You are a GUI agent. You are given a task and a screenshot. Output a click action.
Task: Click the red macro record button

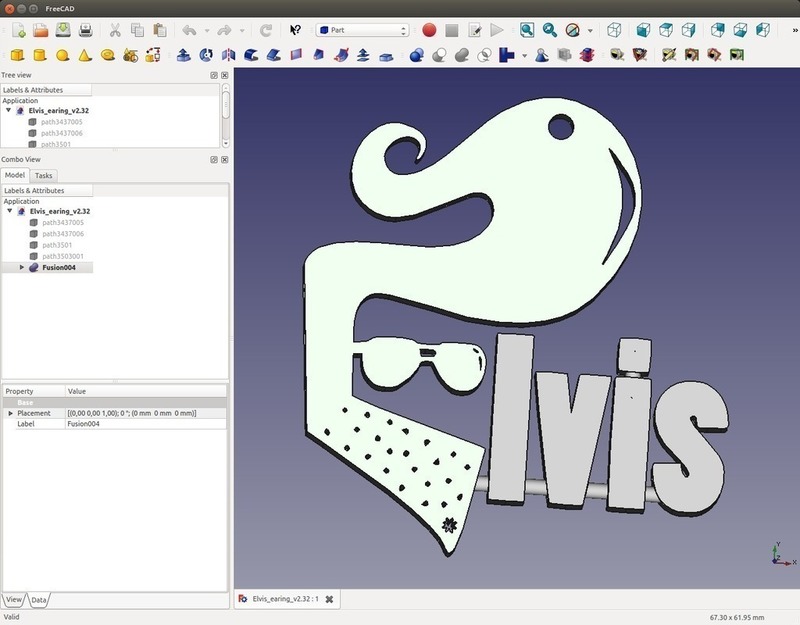coord(429,30)
